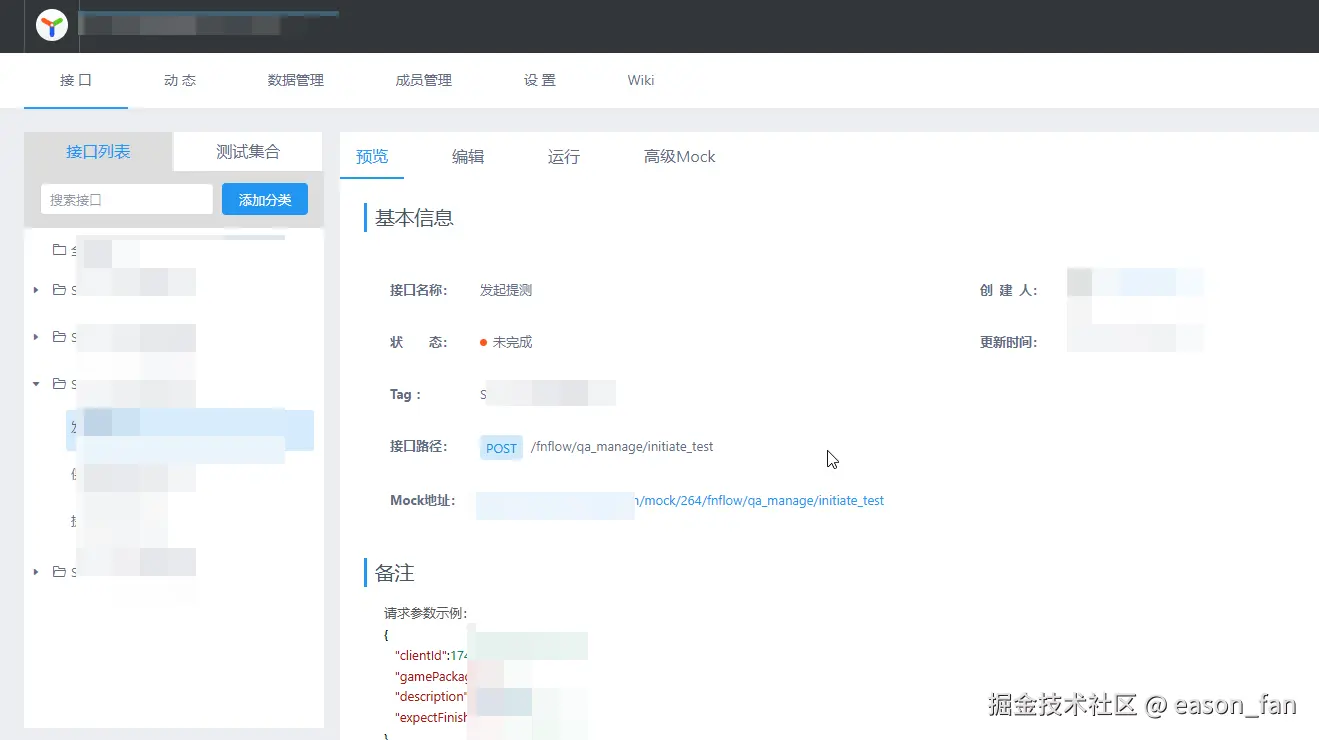
Task: Click the 请求参数示例 label
Action: coord(426,613)
